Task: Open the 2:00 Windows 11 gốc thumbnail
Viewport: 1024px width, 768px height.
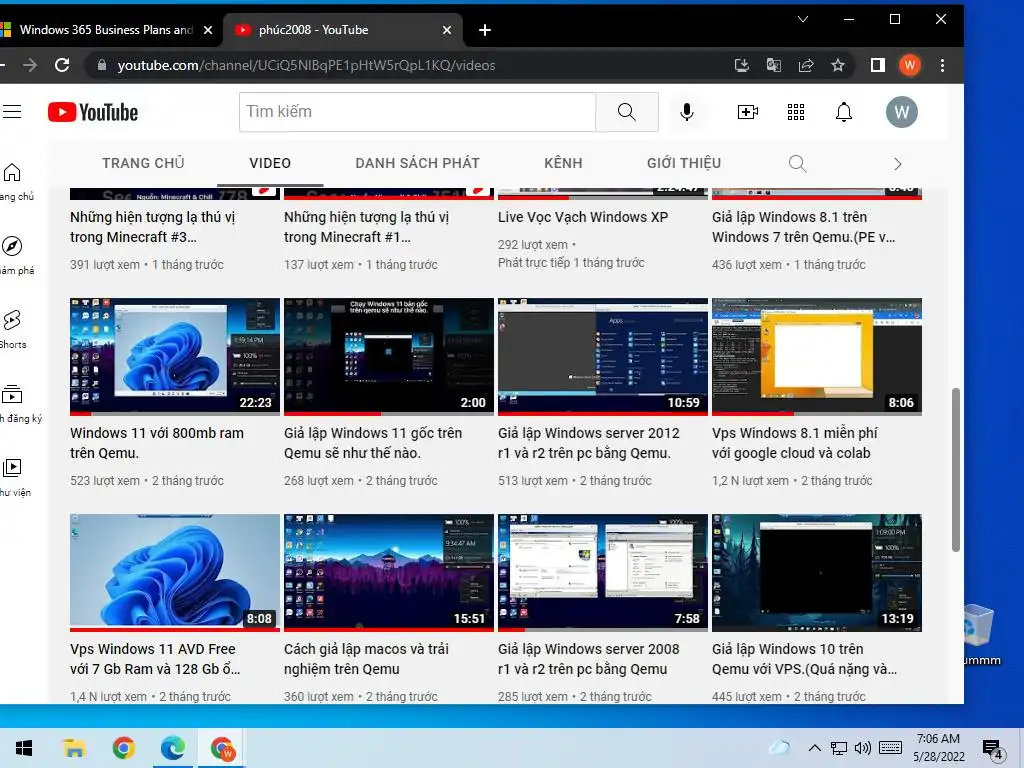Action: (x=389, y=356)
